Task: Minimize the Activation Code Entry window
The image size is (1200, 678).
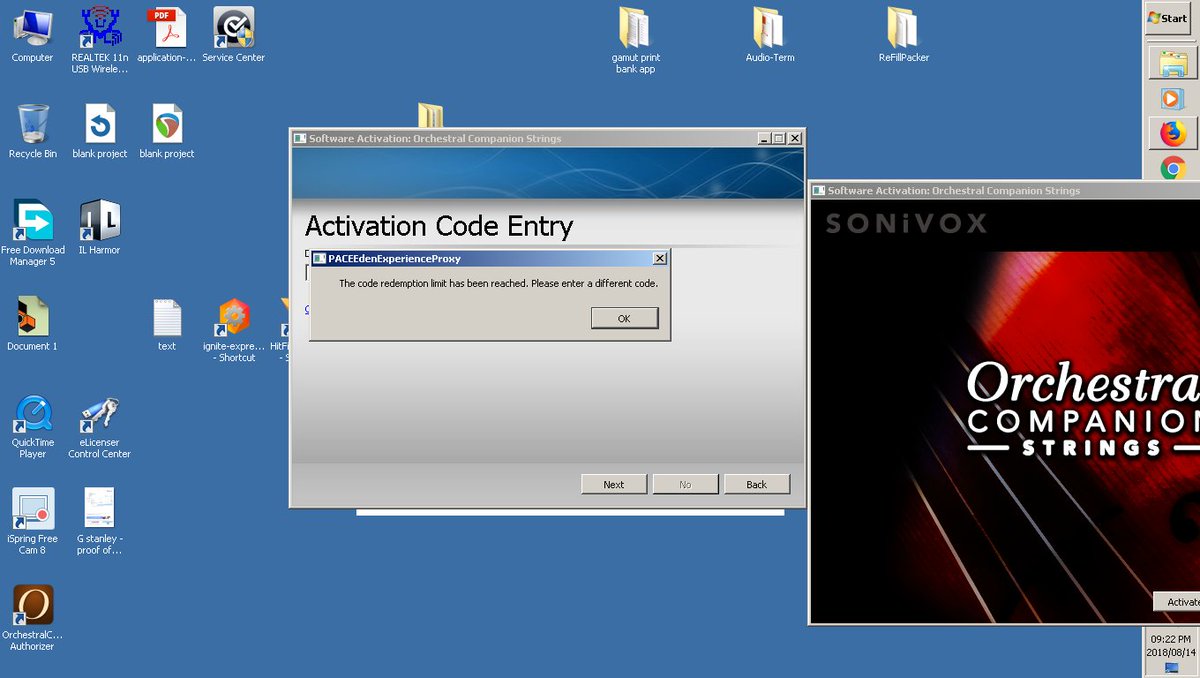Action: tap(763, 138)
